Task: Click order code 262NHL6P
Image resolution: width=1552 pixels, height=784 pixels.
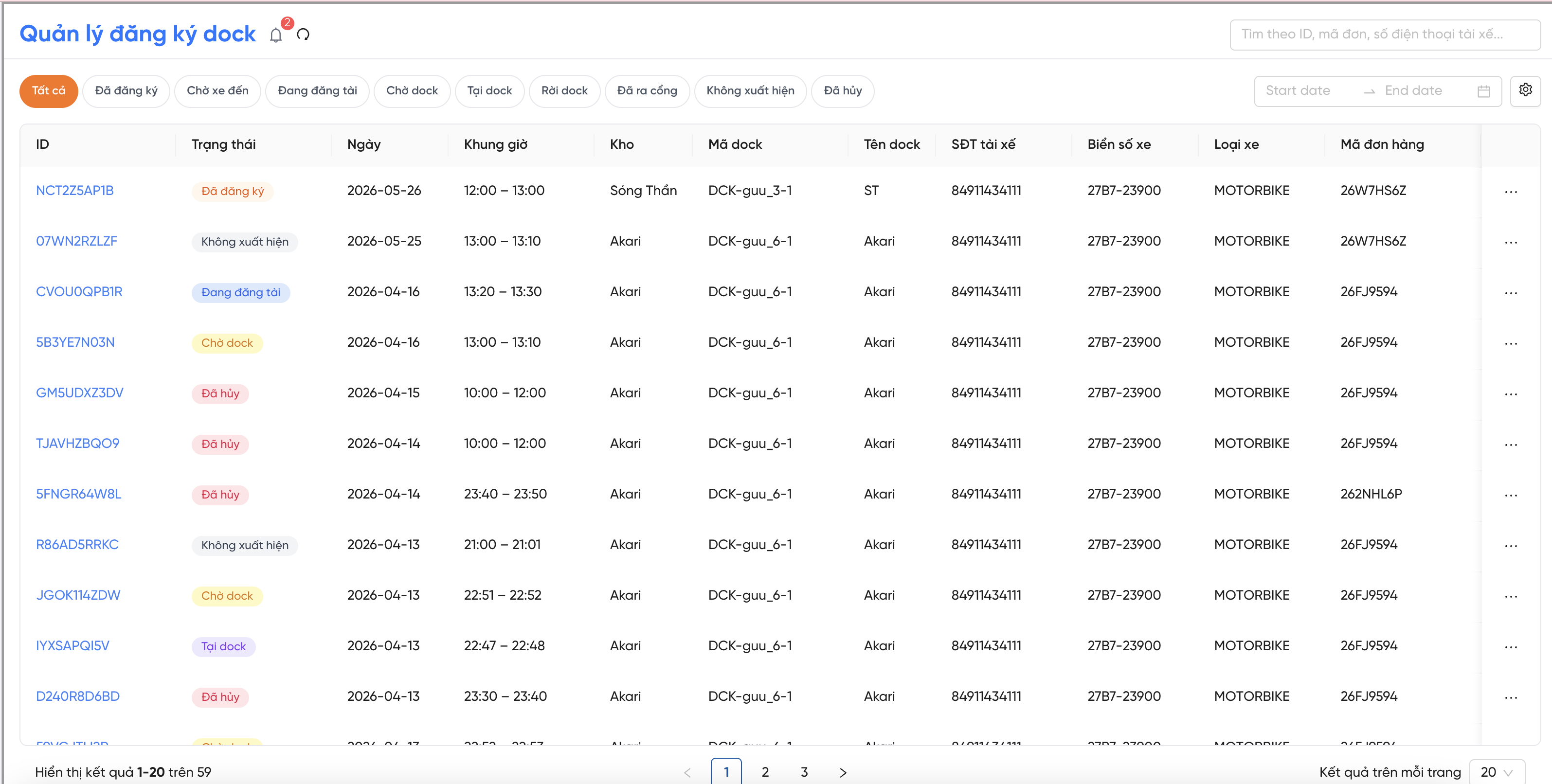Action: pyautogui.click(x=1371, y=494)
